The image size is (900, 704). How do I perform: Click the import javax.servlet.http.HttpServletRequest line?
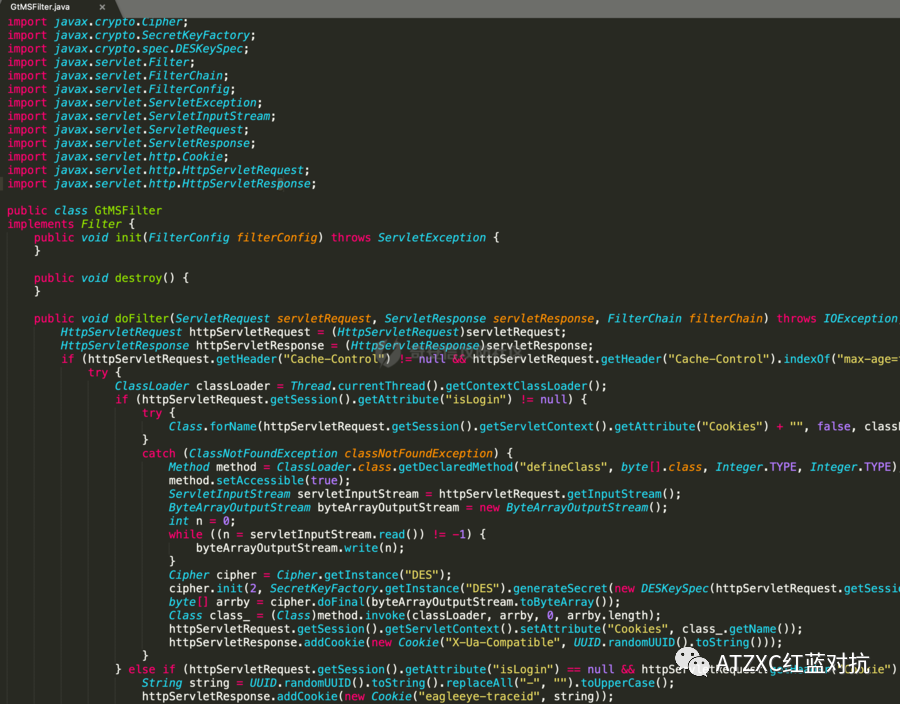click(x=158, y=170)
